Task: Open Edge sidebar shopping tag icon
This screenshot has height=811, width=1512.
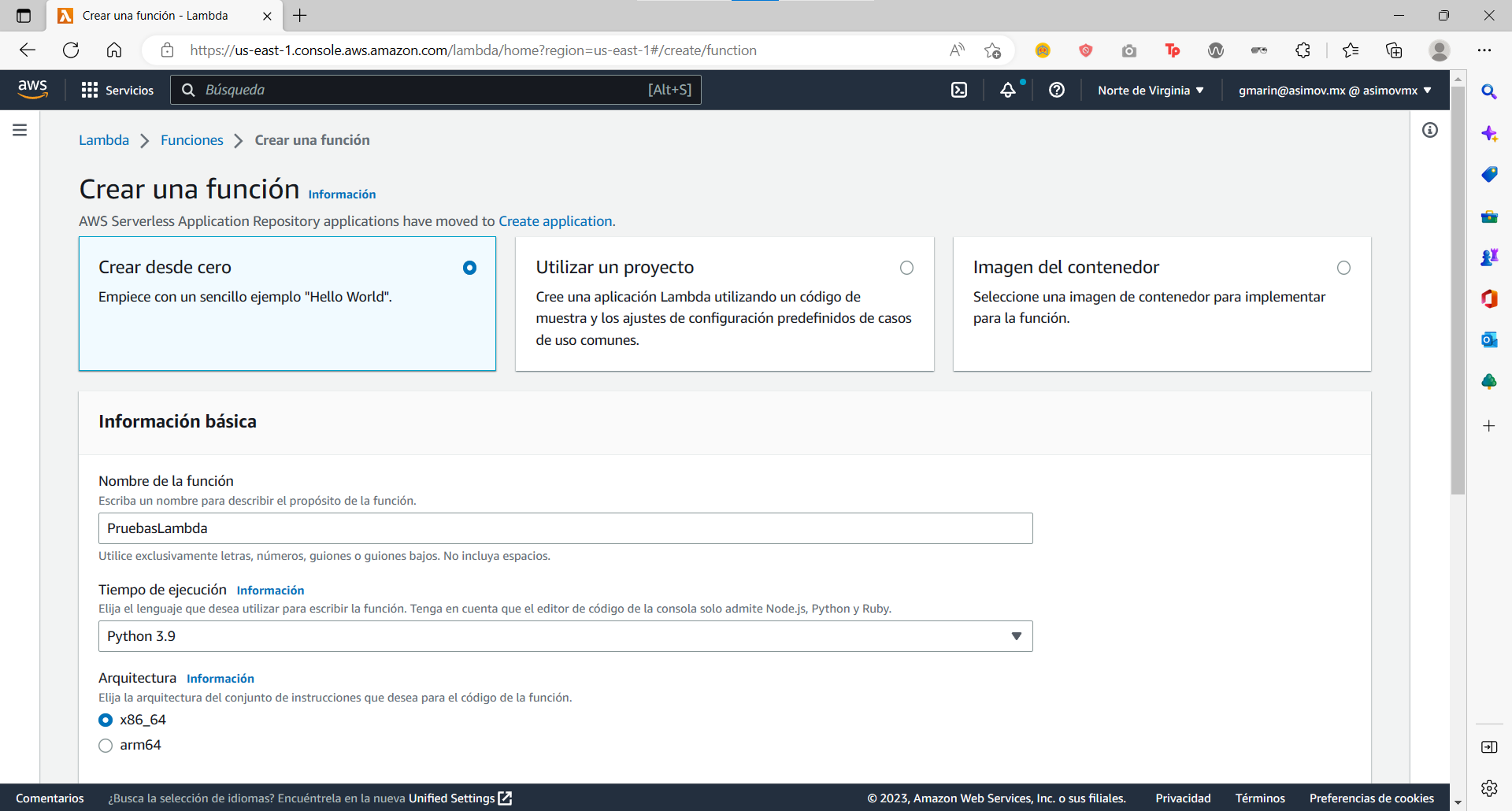Action: (x=1489, y=174)
